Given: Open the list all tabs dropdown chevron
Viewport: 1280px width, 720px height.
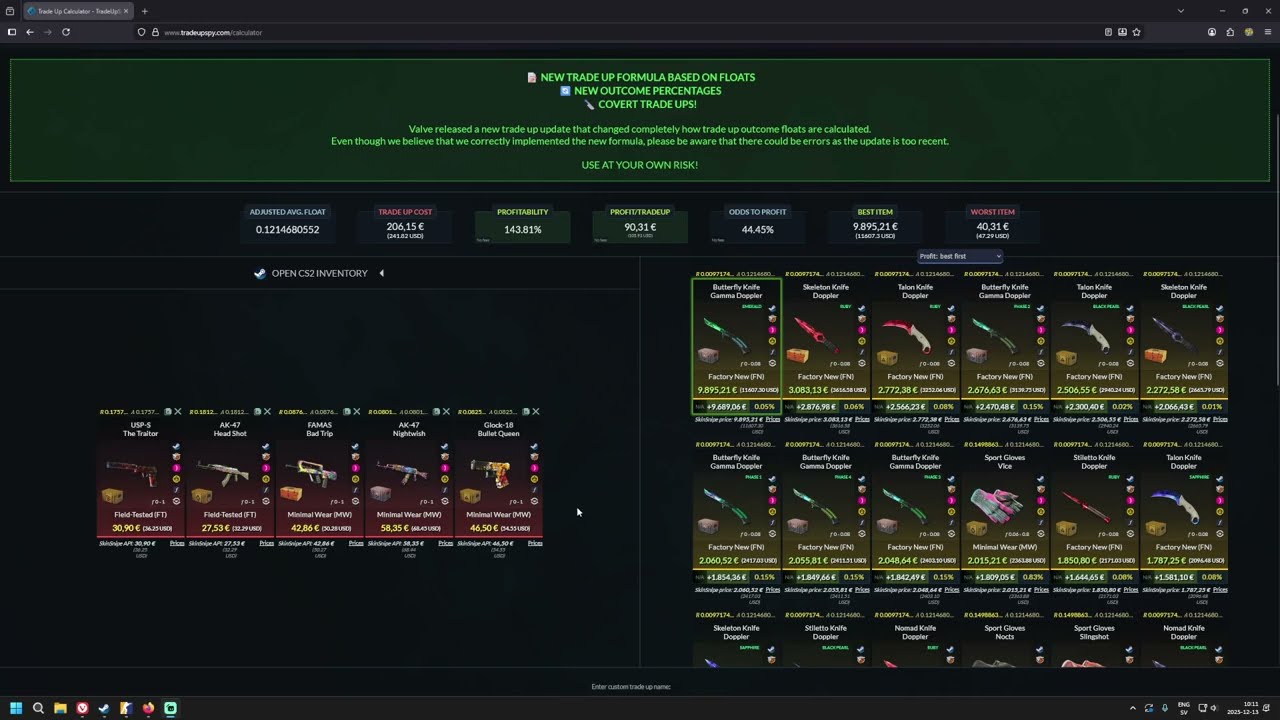Looking at the screenshot, I should (x=1181, y=11).
